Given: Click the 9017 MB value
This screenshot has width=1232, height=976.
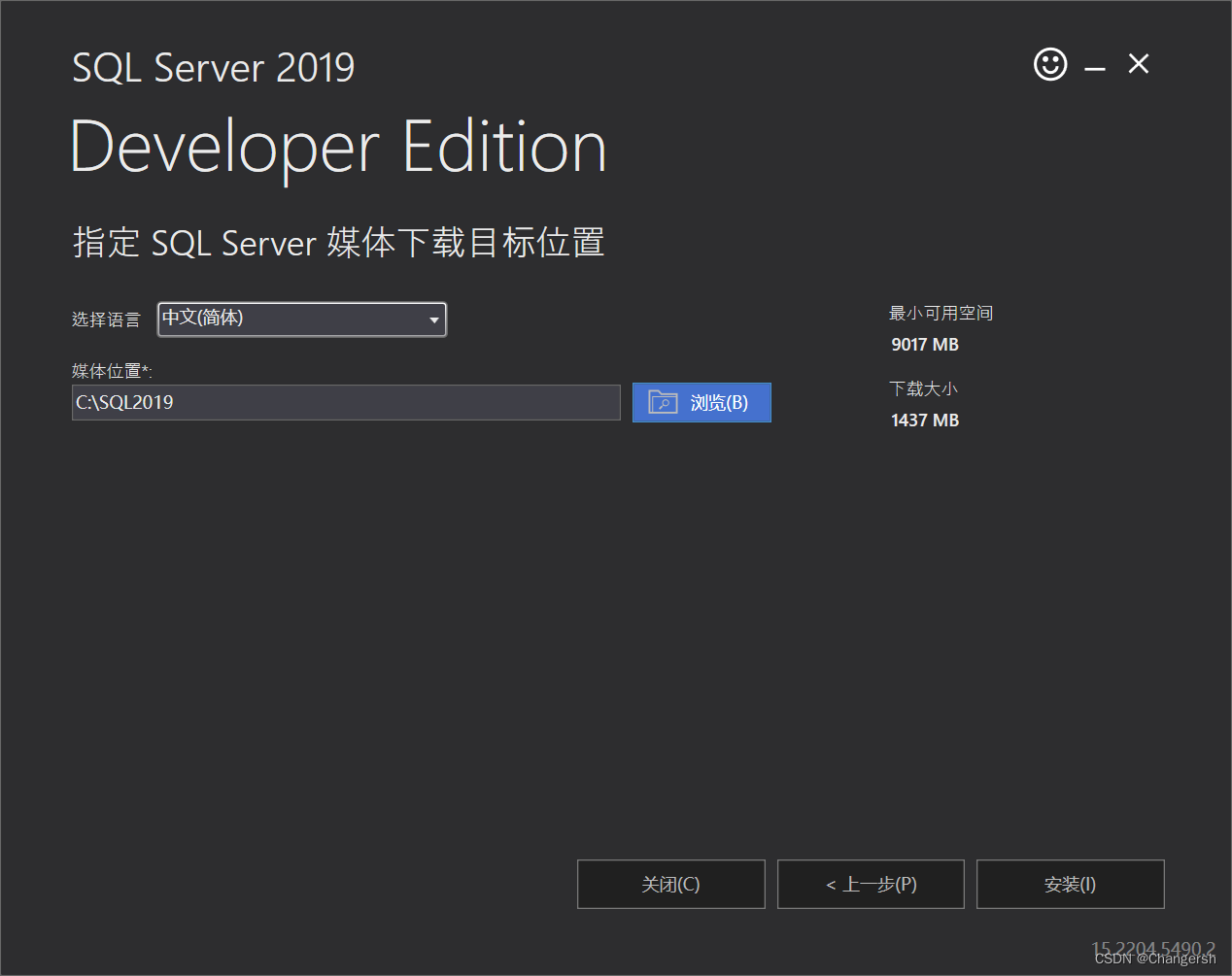Looking at the screenshot, I should tap(925, 345).
